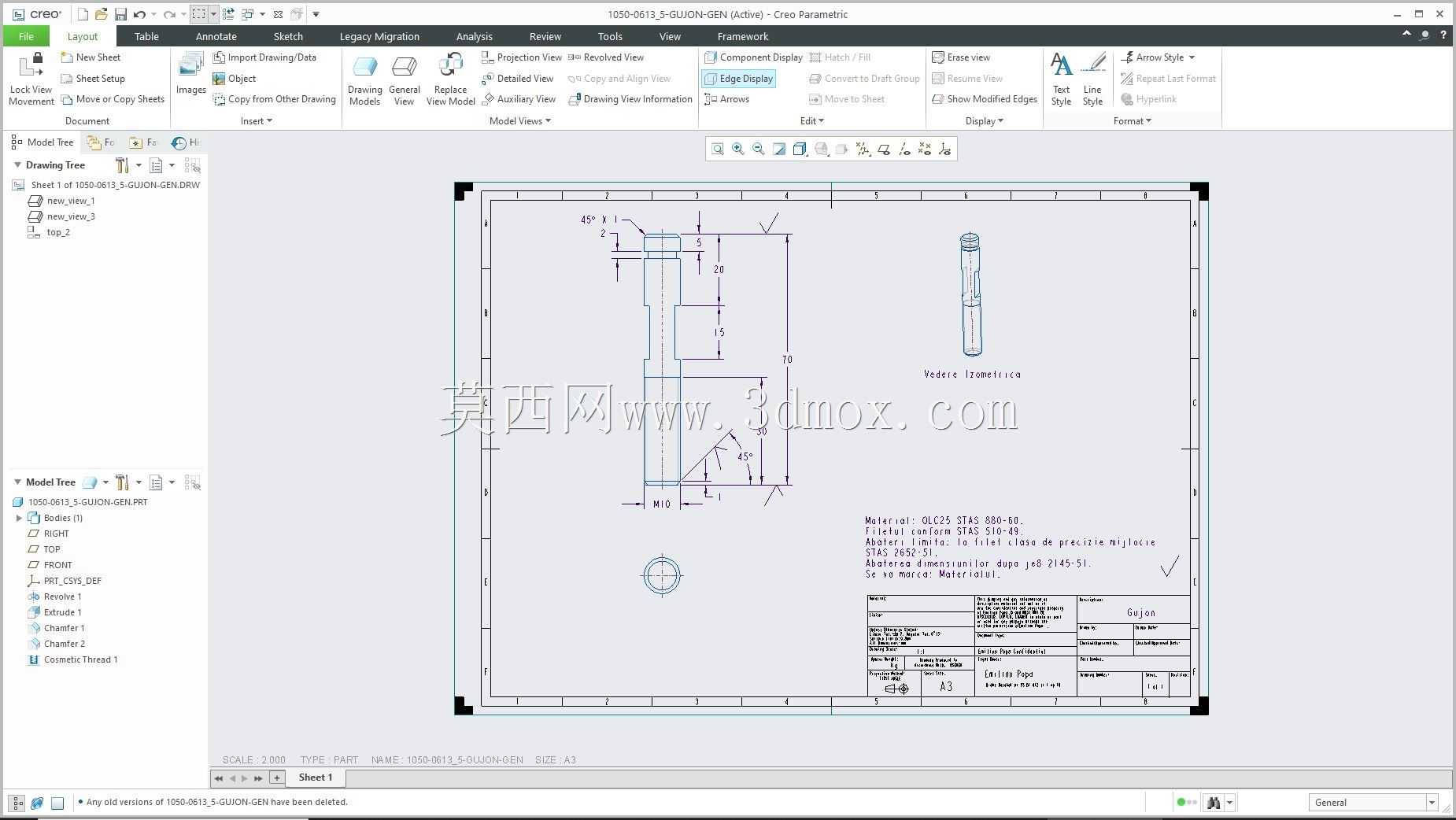Expand the Model Views group menu

pos(520,121)
